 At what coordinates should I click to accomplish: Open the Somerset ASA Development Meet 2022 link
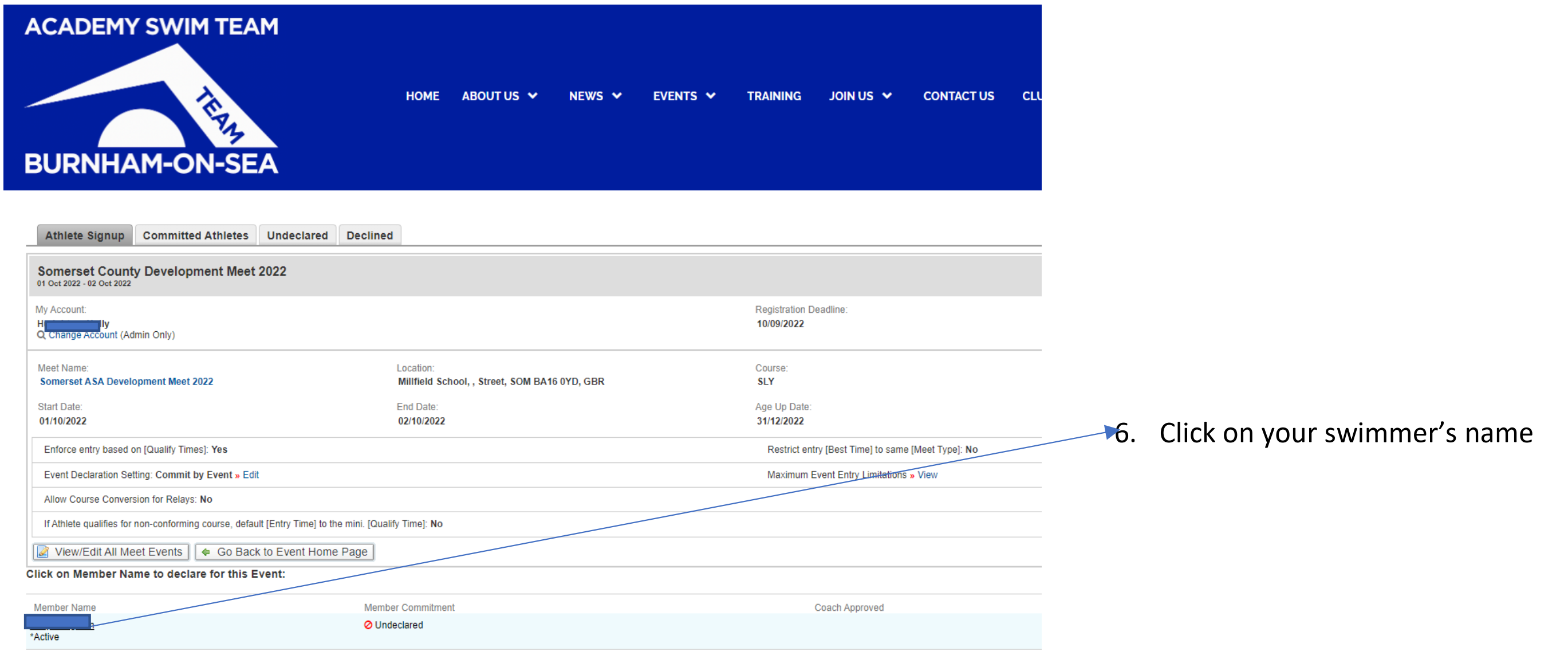point(127,381)
